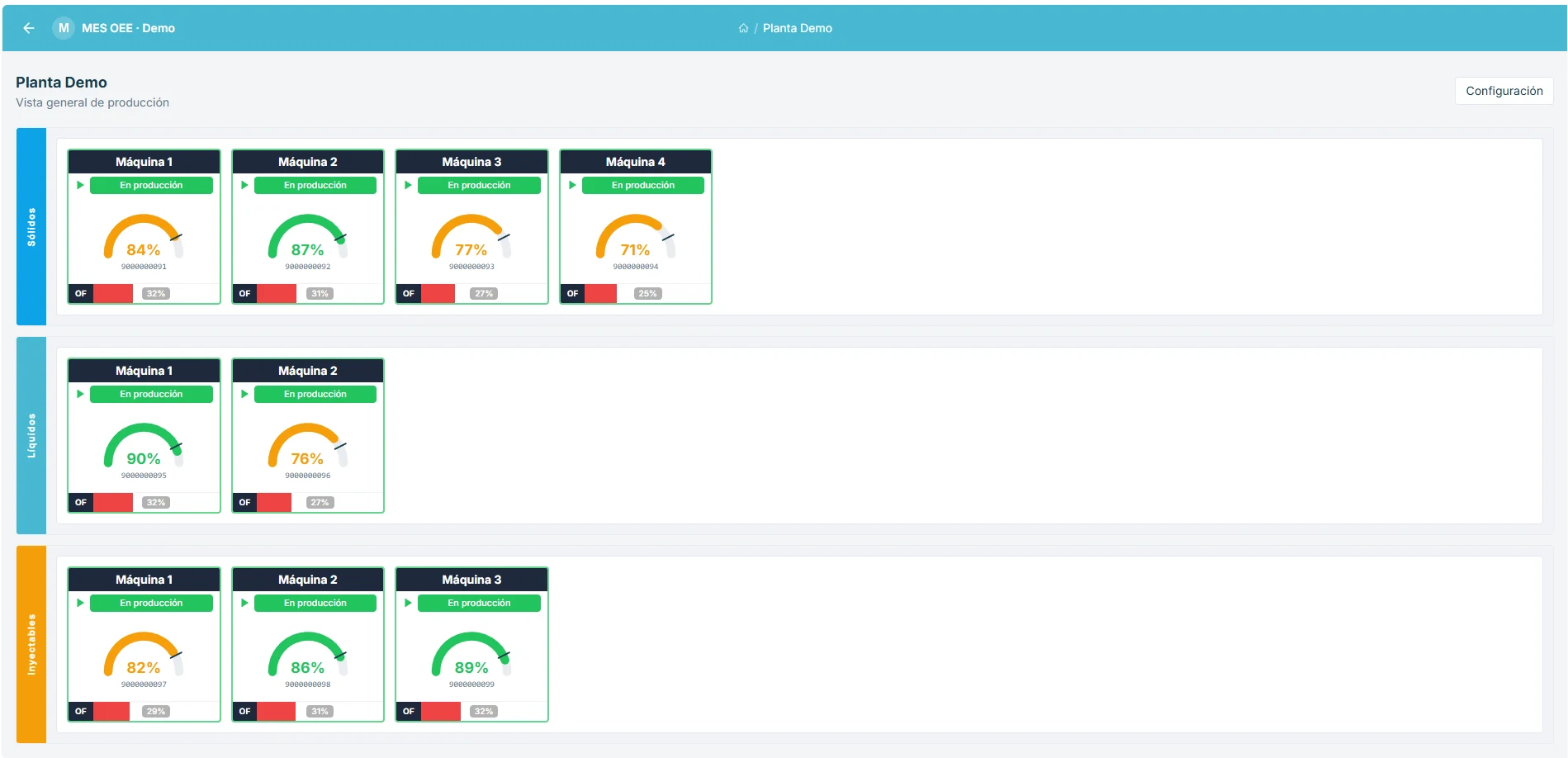The height and width of the screenshot is (758, 1568).
Task: Click the 84% OEE gauge
Action: [x=143, y=238]
